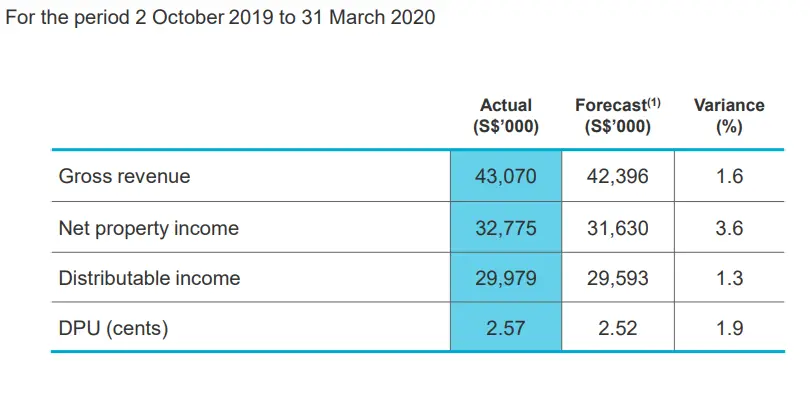Select the Distributable income forecast 29,593
Viewport: 810px width, 394px height.
(x=617, y=278)
